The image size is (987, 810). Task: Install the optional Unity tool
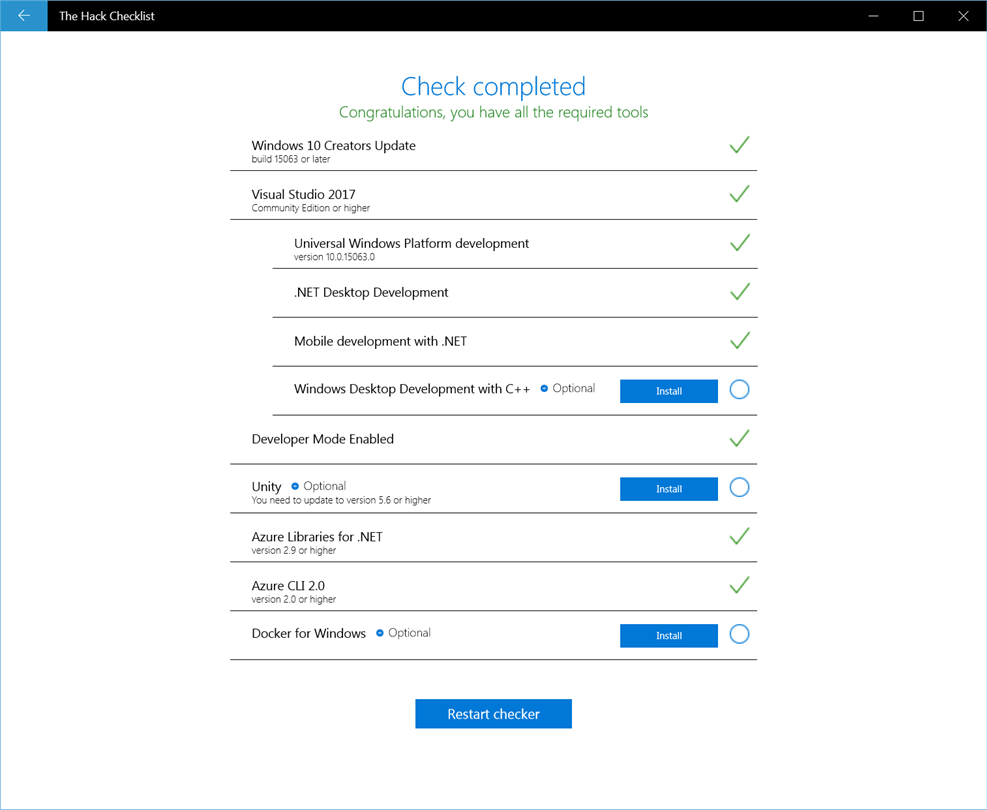[x=668, y=489]
